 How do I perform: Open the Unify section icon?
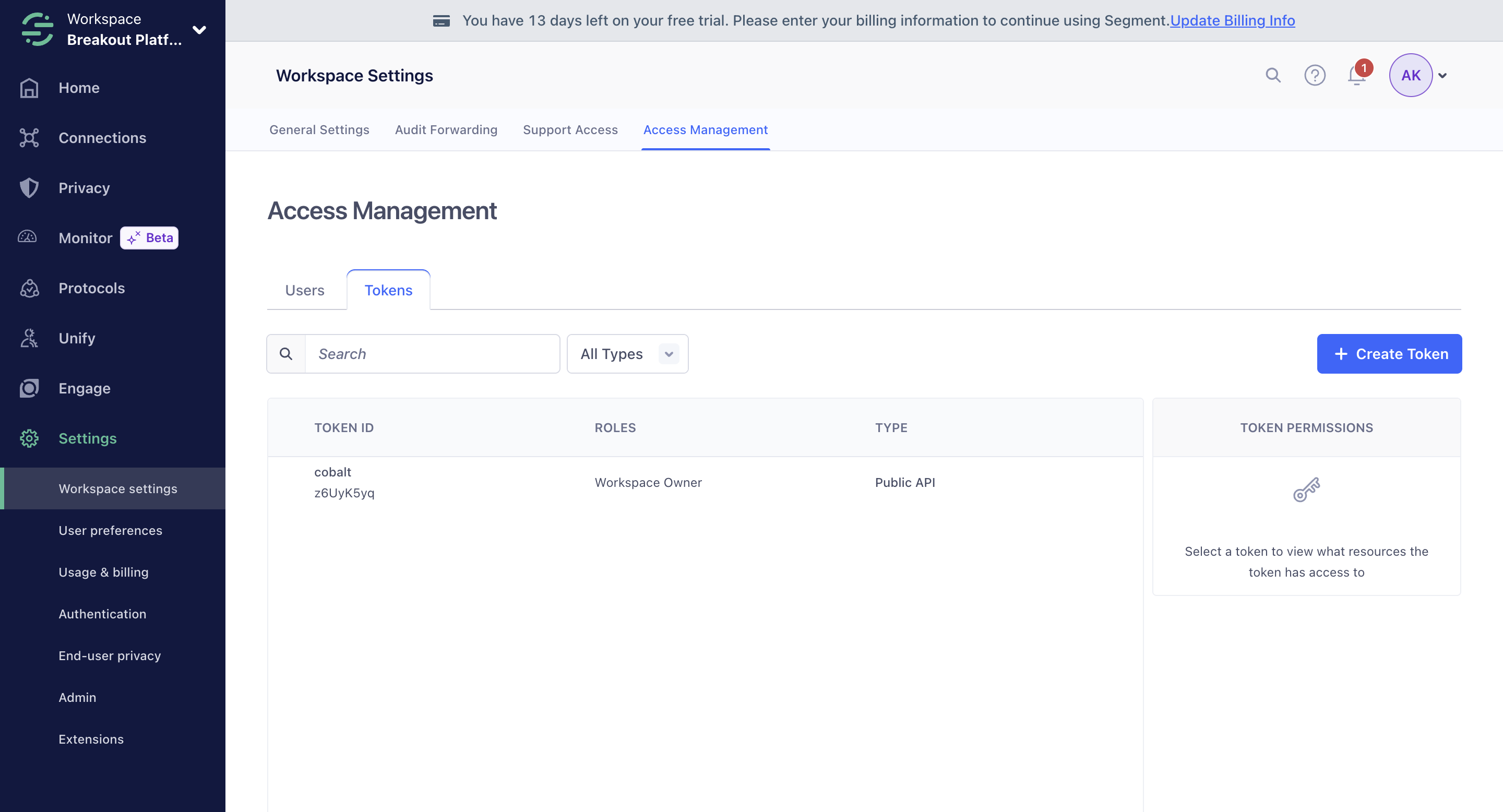[29, 338]
